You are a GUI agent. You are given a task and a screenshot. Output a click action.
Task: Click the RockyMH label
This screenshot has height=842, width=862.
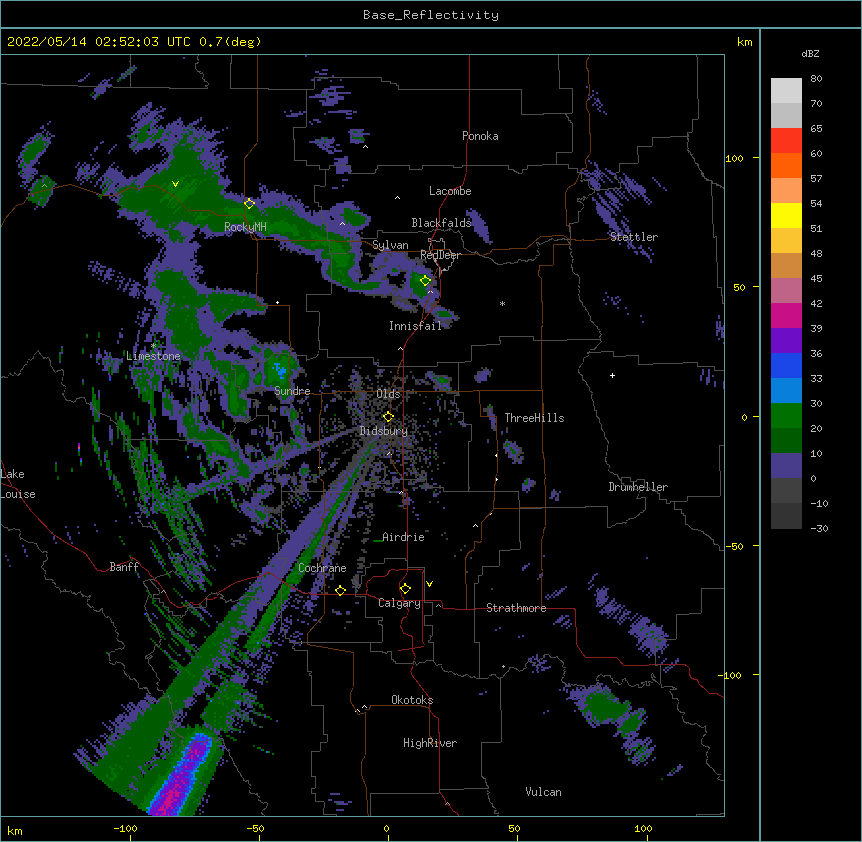click(245, 227)
